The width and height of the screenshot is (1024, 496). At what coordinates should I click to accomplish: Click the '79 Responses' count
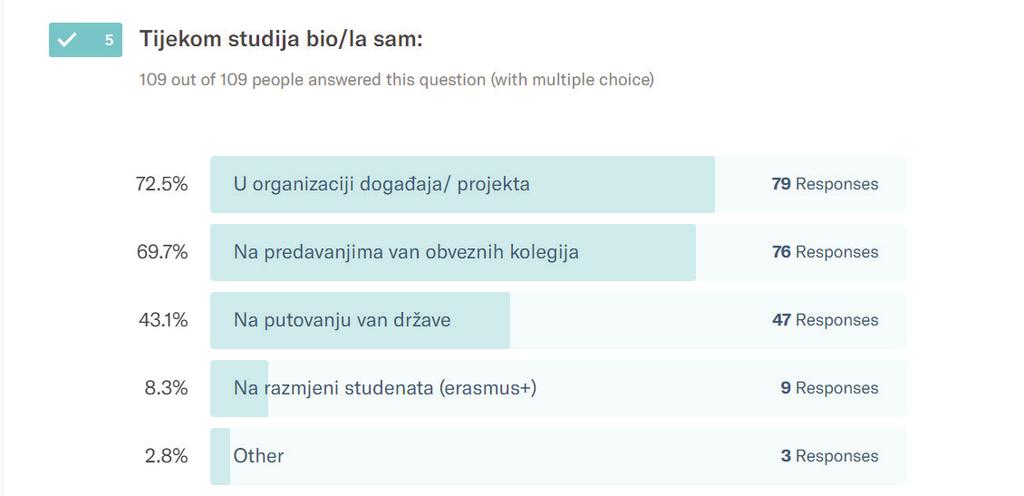[825, 184]
